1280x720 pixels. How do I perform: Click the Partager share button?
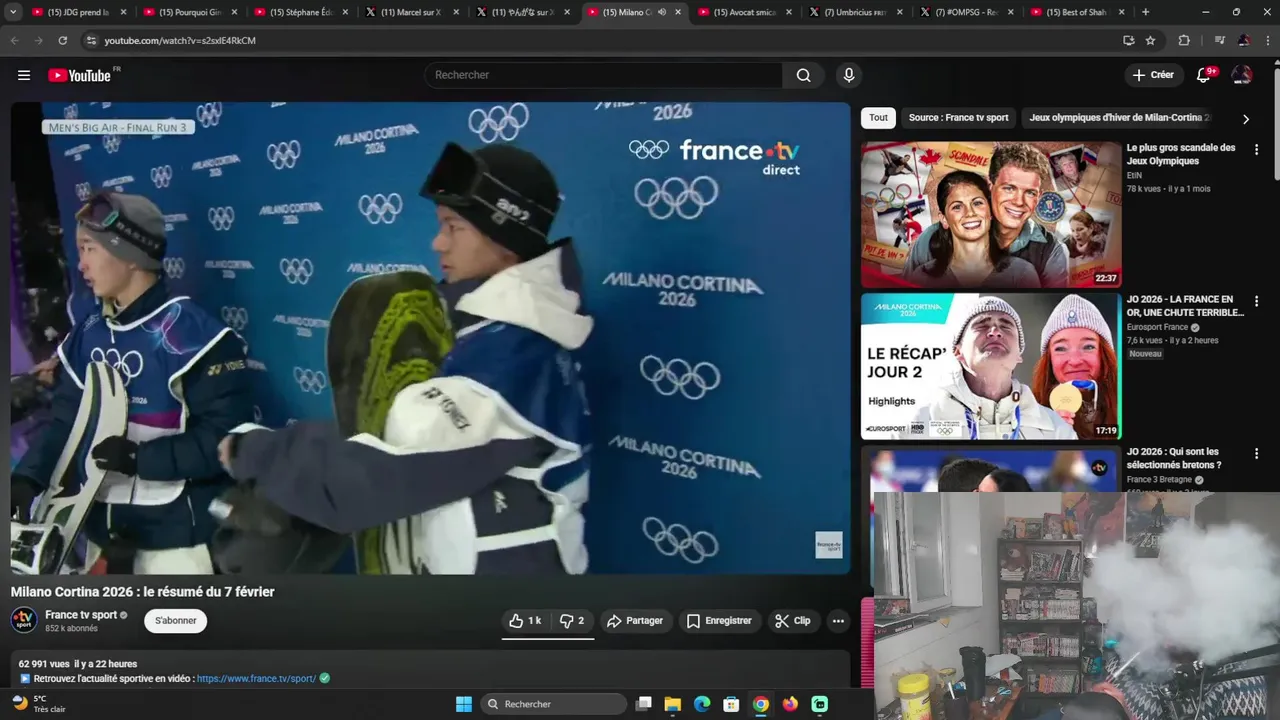pos(635,621)
